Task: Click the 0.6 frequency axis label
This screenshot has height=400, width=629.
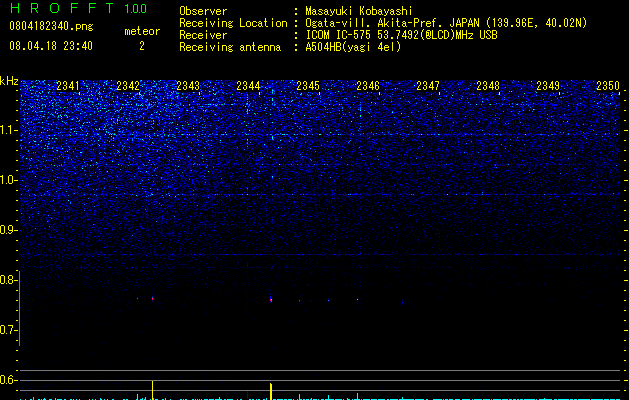Action: tap(9, 380)
